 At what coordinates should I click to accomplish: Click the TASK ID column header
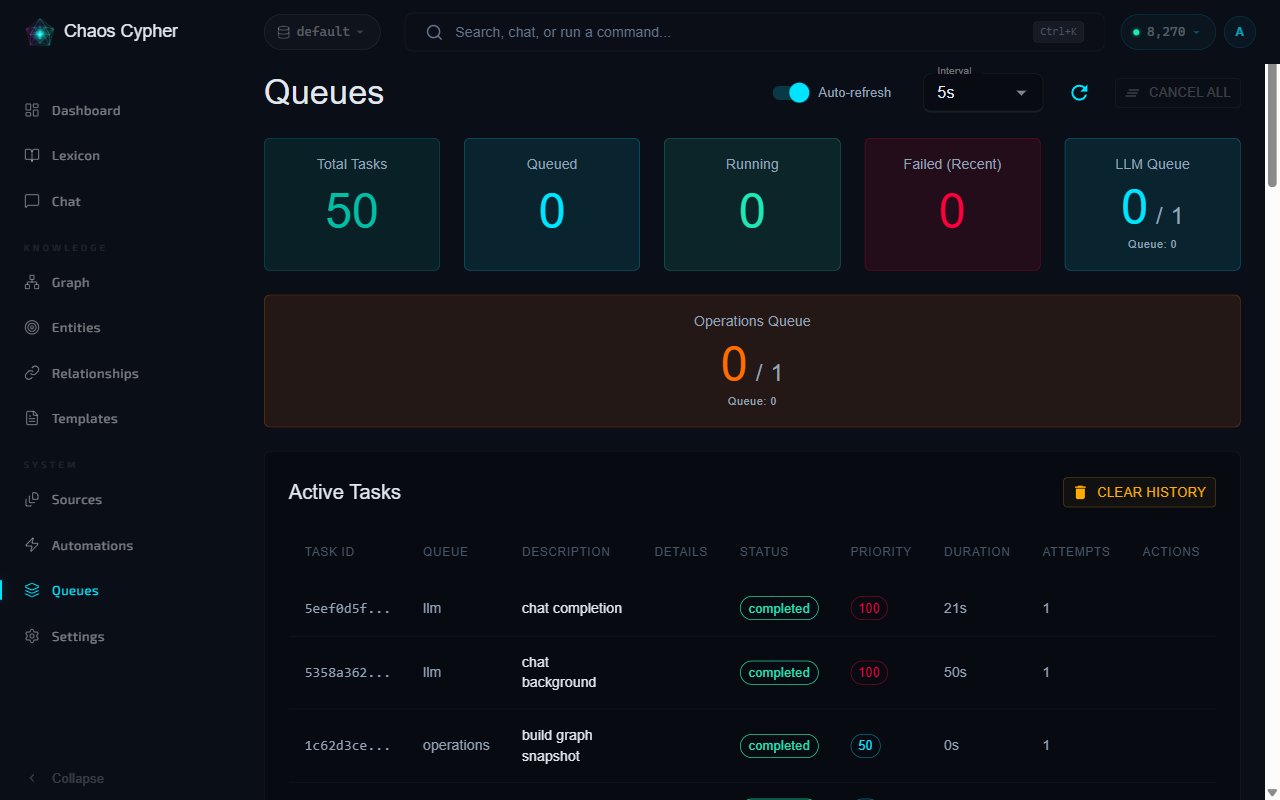pos(330,552)
